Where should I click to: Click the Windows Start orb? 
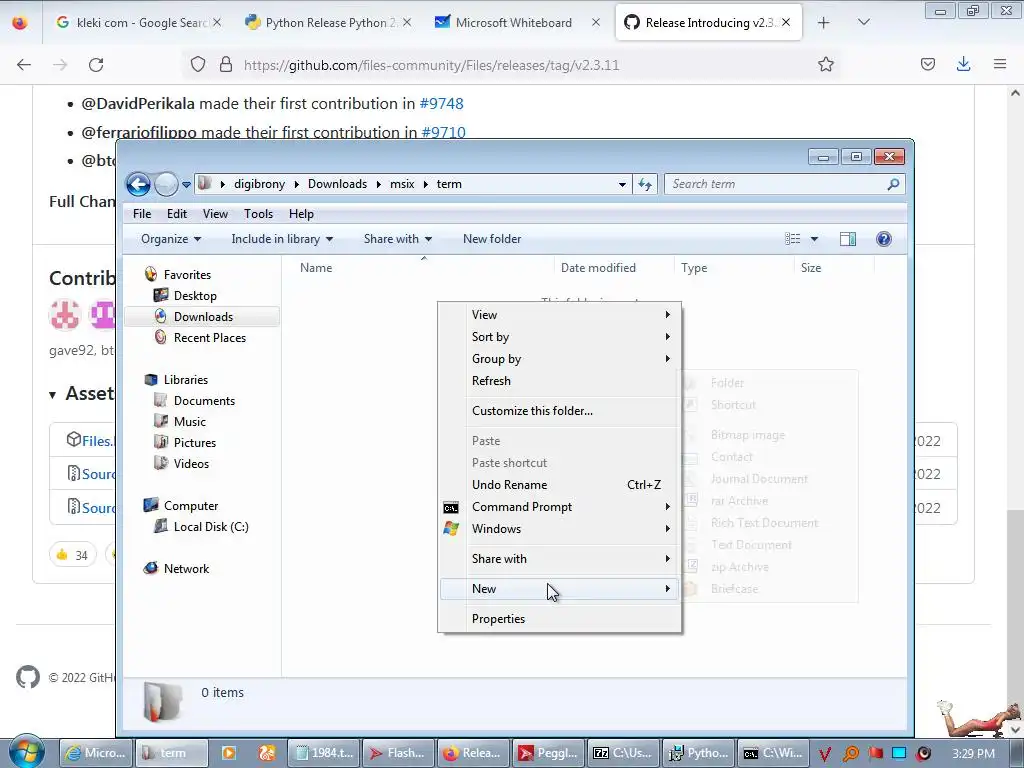click(x=27, y=752)
